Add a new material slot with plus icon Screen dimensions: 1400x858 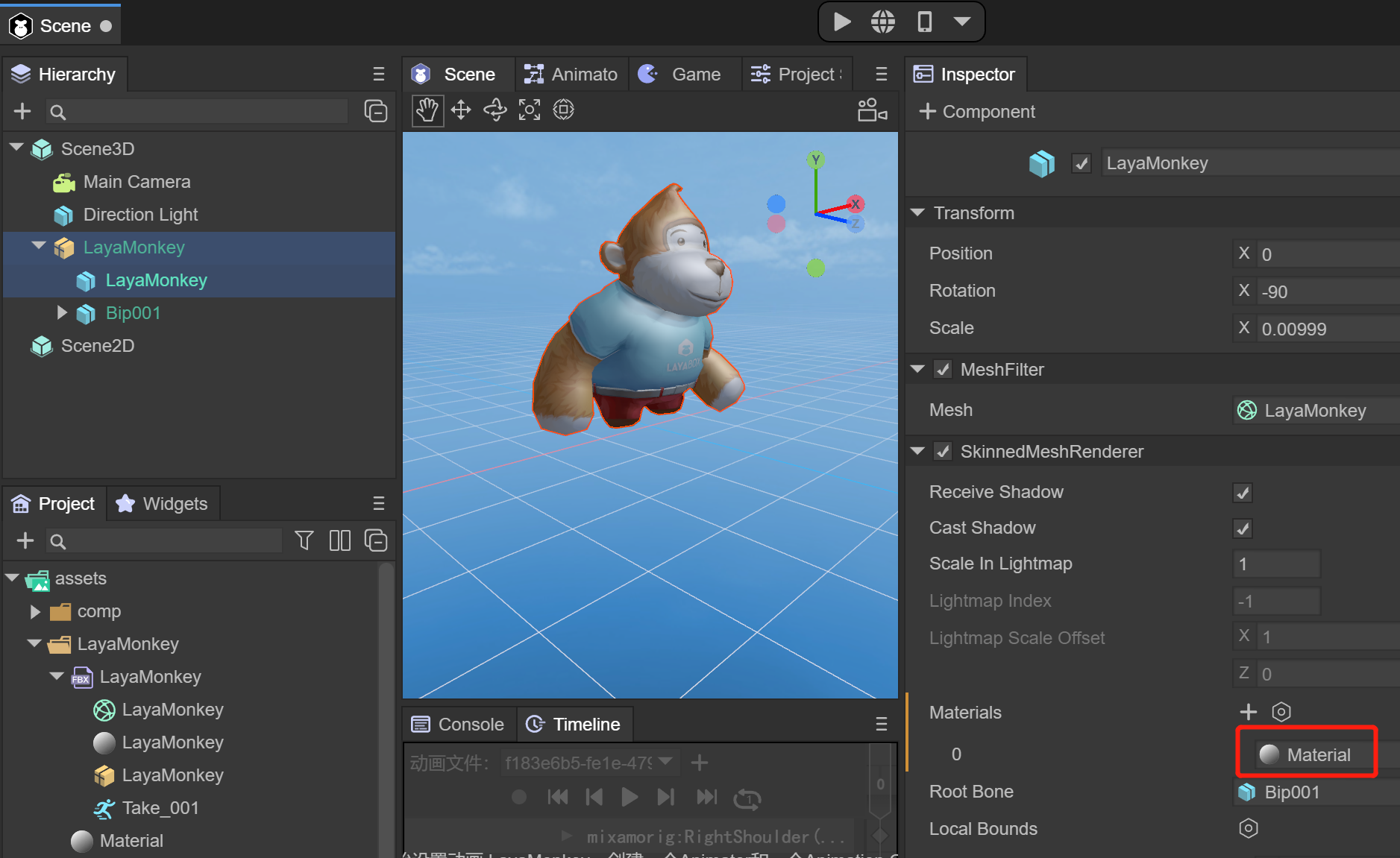coord(1248,712)
